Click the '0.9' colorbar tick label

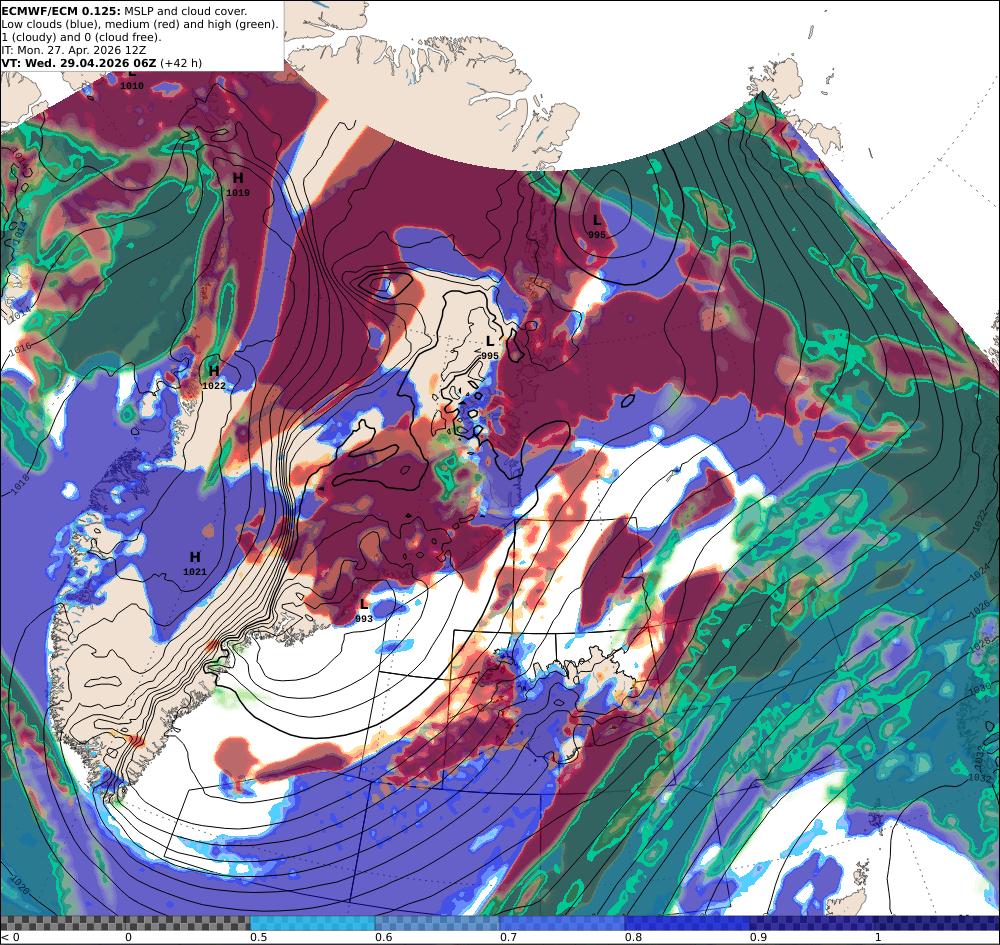tap(758, 937)
